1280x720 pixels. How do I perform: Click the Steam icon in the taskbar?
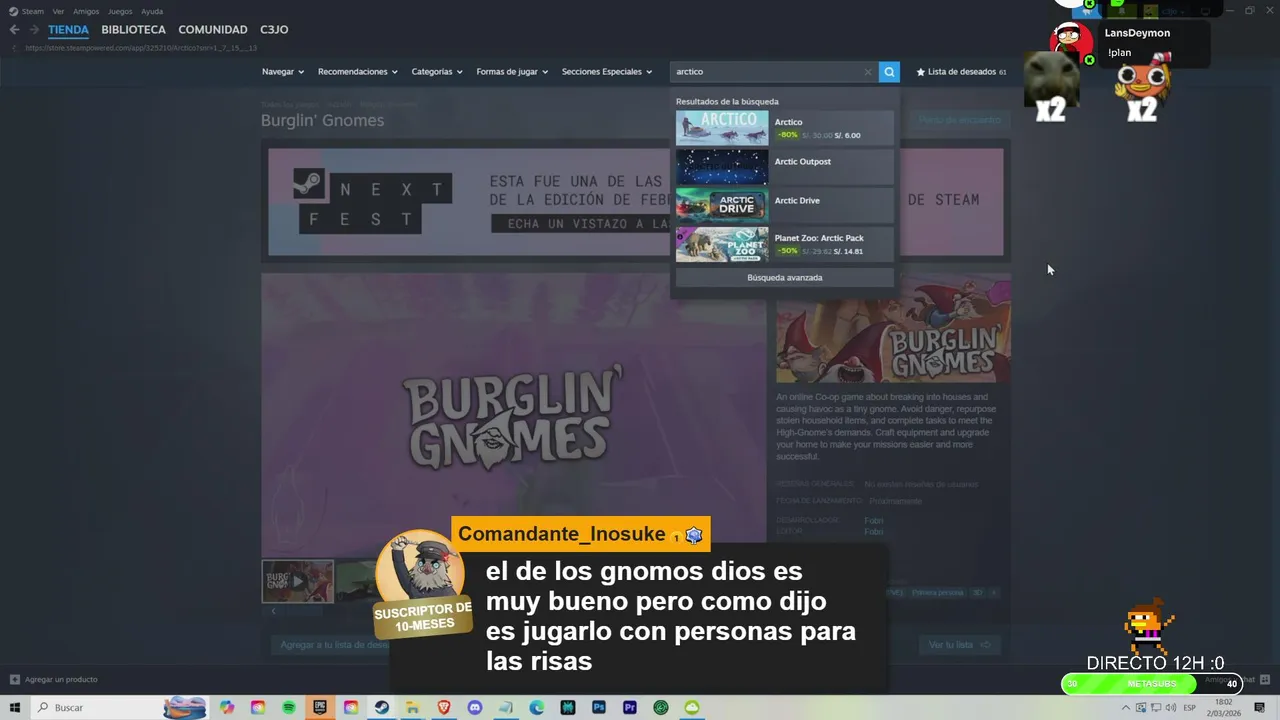[x=382, y=708]
